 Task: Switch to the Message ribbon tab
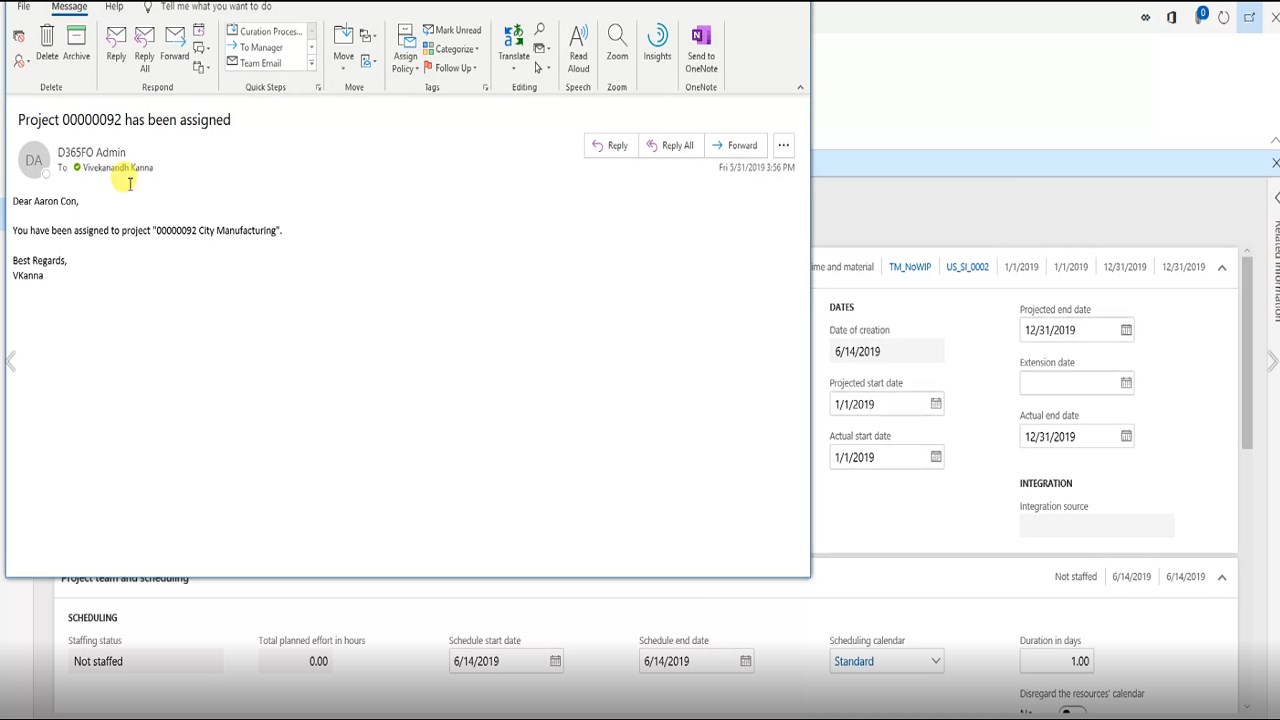(x=69, y=7)
